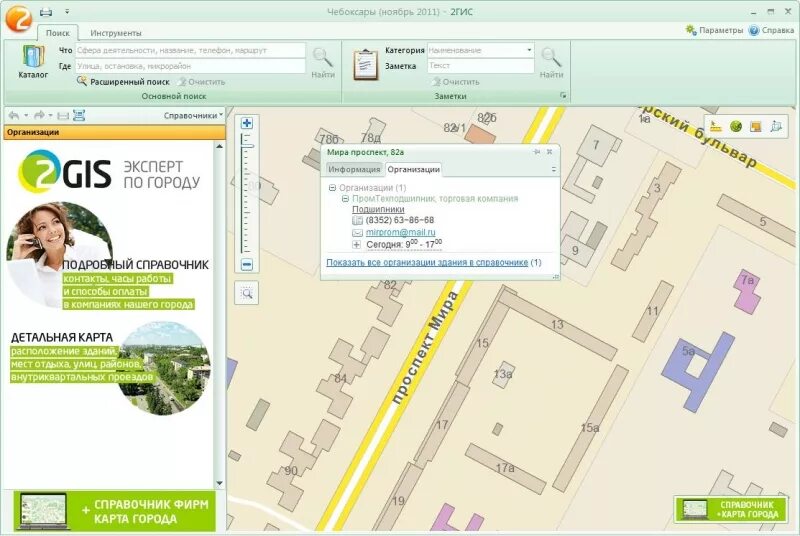Click Очистить in Заметки group

[456, 82]
